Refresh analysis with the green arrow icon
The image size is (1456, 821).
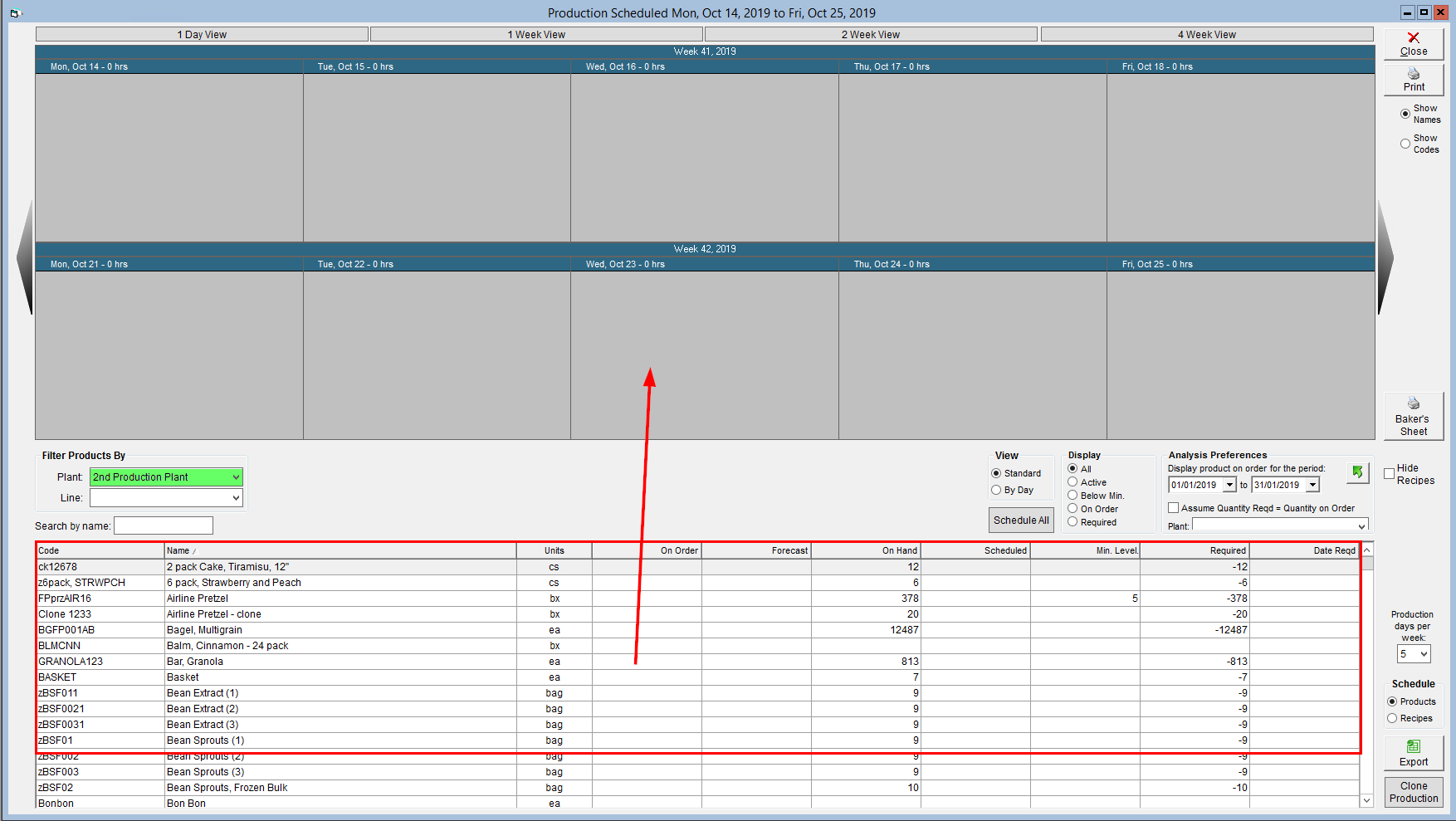(x=1357, y=472)
